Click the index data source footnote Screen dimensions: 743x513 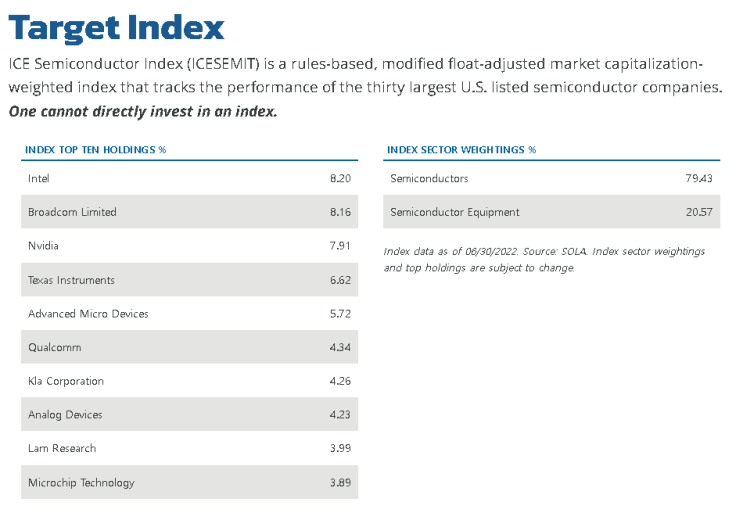544,260
